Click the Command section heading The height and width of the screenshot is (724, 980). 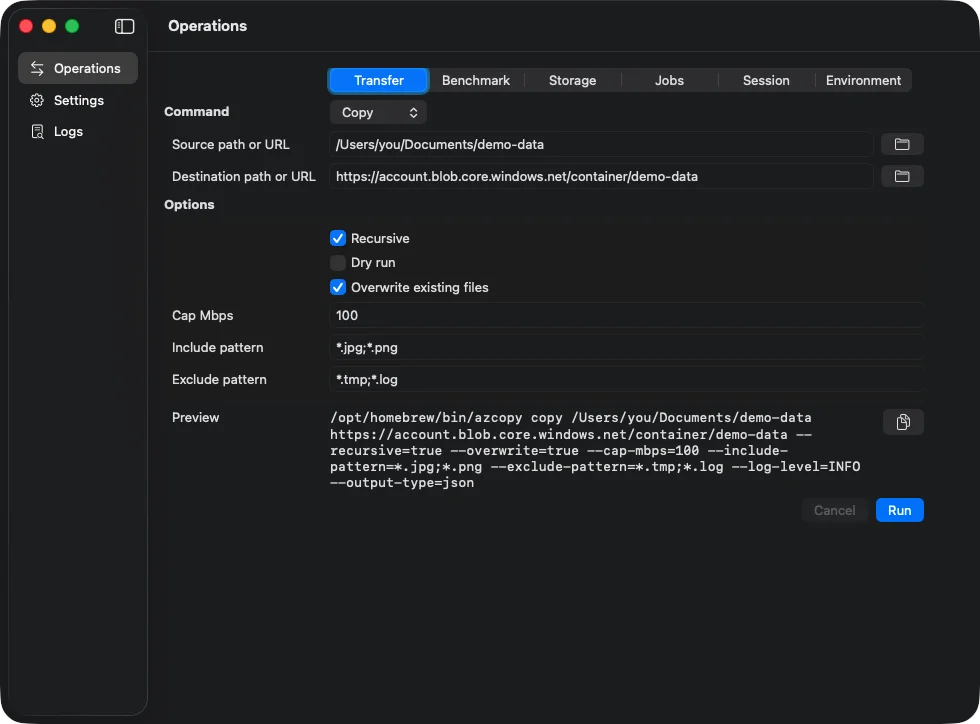(196, 111)
